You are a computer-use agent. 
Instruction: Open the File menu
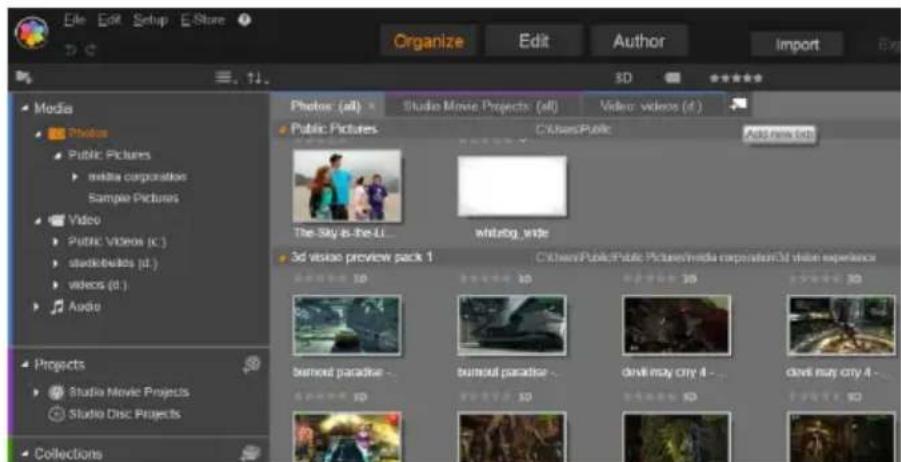pyautogui.click(x=75, y=20)
